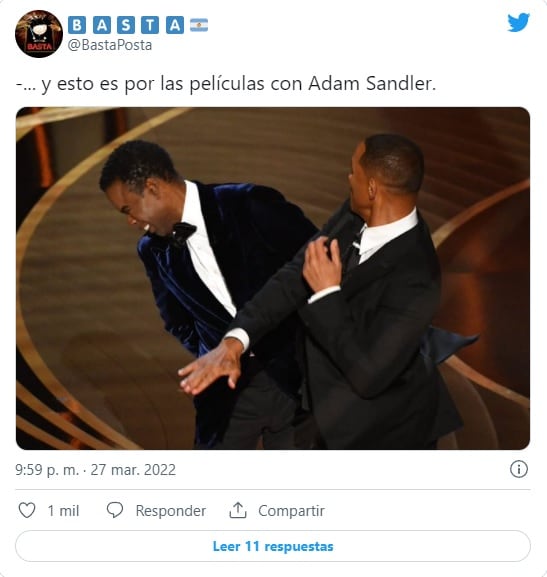Click the letter B block in display name
The image size is (547, 577).
pos(77,25)
